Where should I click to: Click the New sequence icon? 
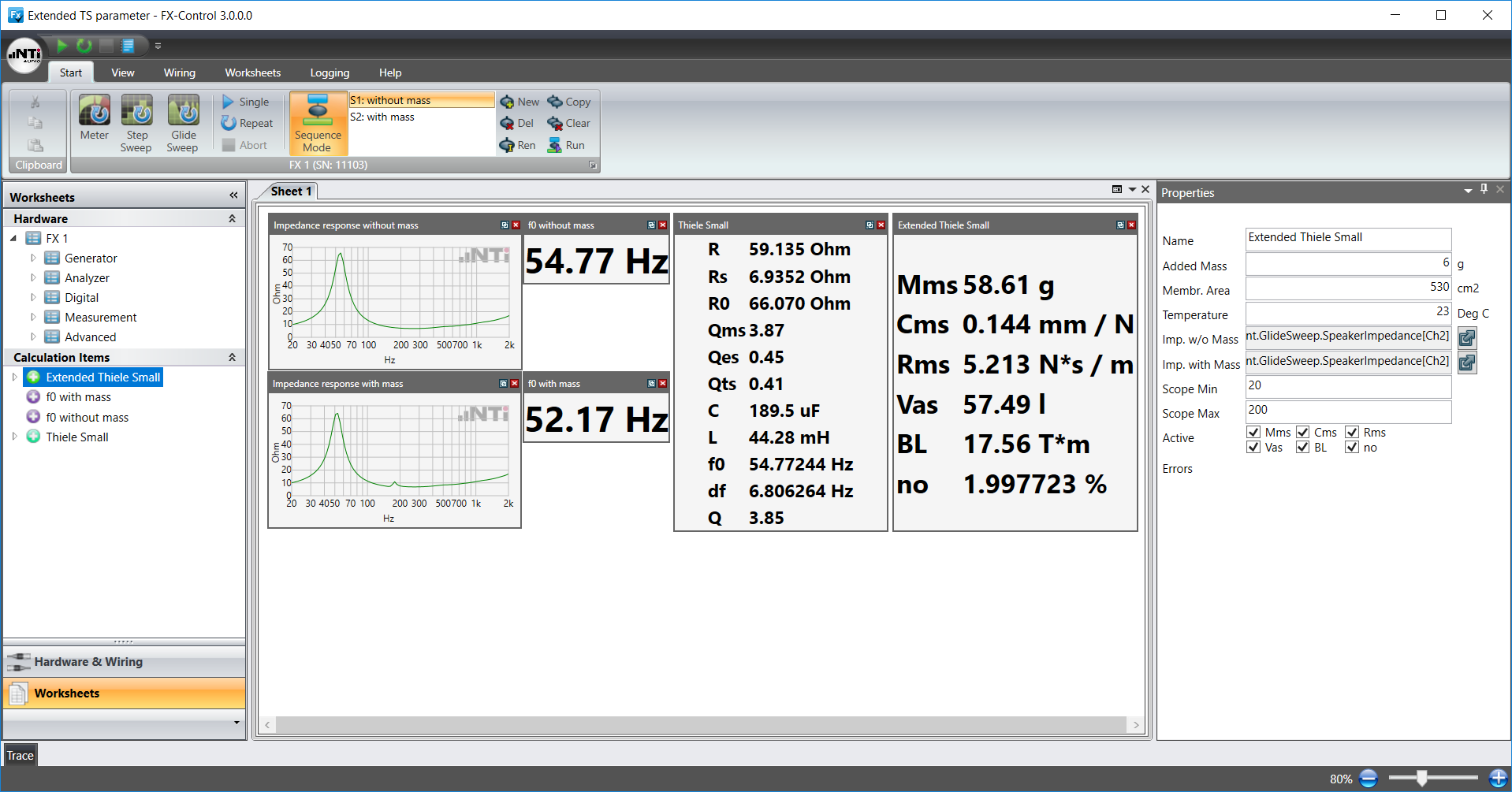(508, 102)
